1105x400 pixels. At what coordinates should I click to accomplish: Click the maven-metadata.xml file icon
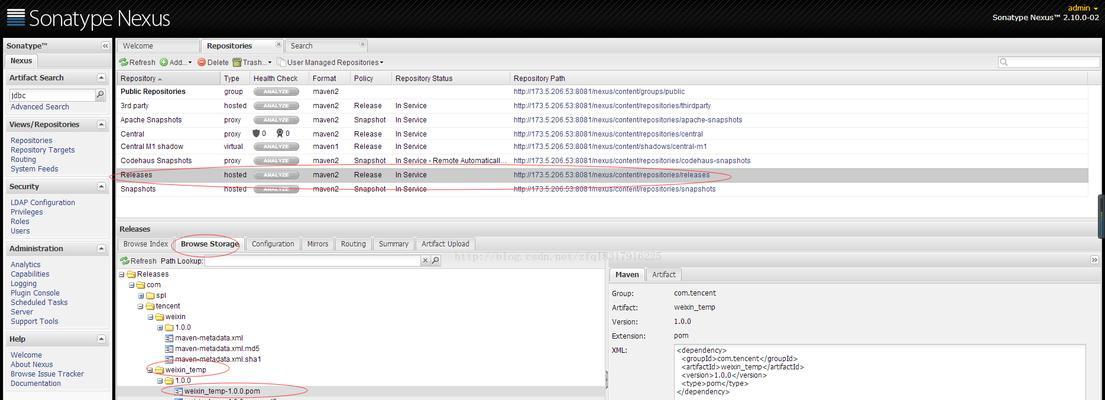169,338
